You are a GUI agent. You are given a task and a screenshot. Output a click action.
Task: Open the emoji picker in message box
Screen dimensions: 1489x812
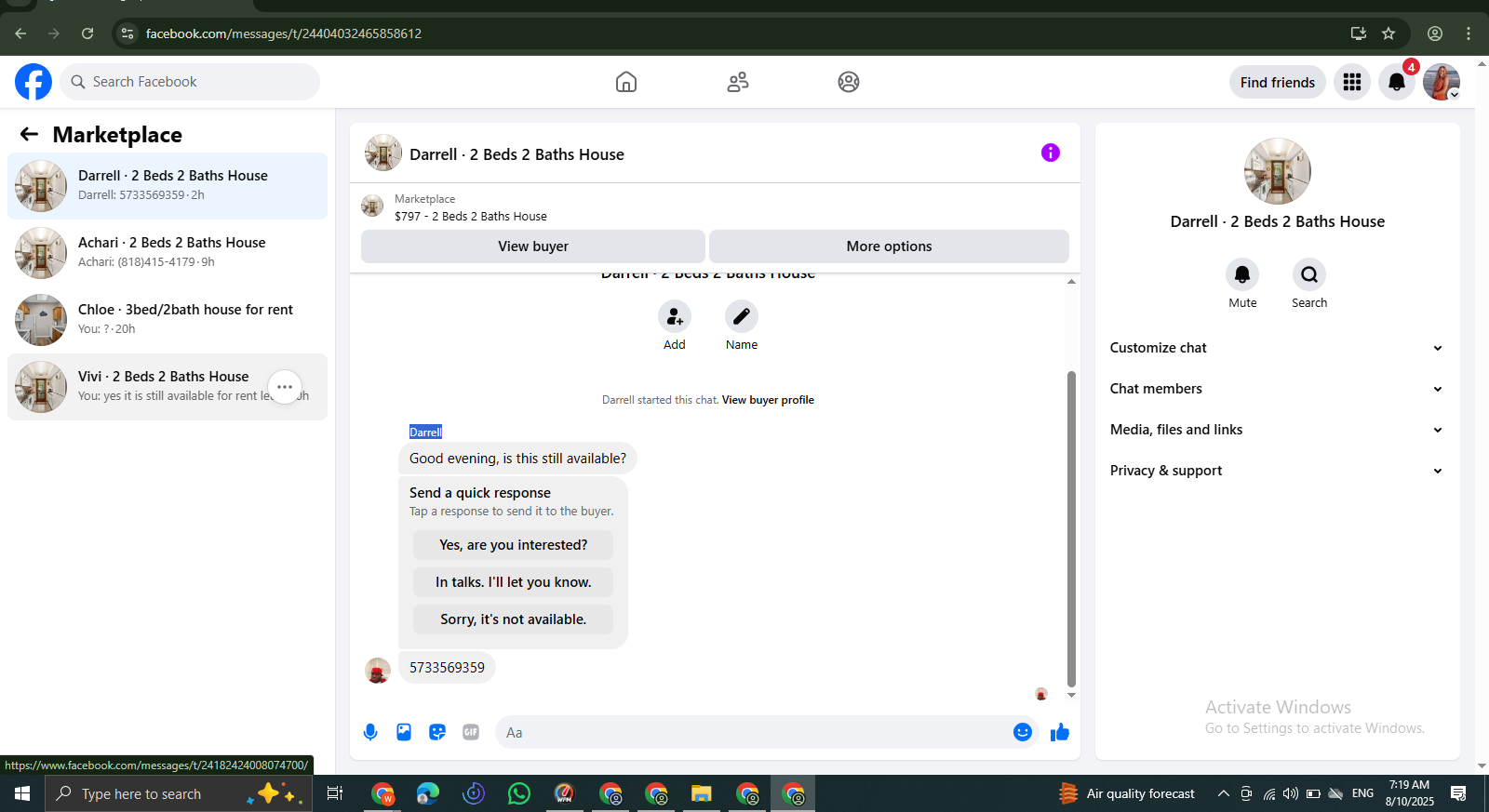click(x=1023, y=732)
